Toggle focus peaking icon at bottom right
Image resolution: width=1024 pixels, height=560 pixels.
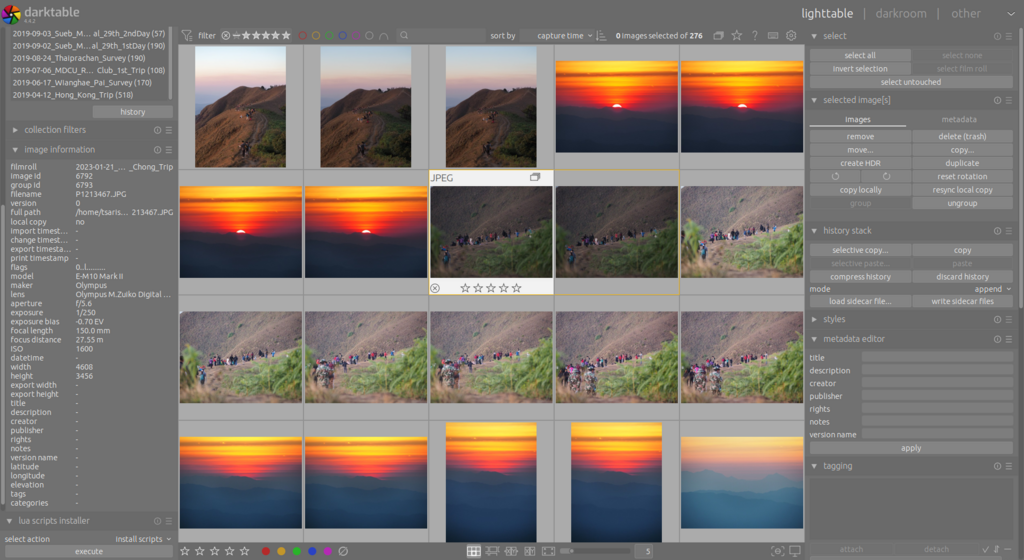(777, 552)
